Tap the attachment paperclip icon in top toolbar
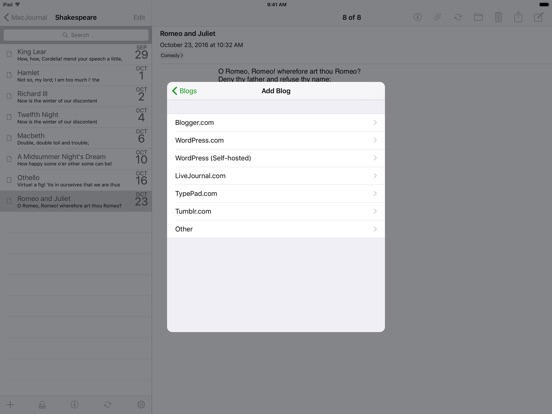This screenshot has width=552, height=414. (x=437, y=17)
